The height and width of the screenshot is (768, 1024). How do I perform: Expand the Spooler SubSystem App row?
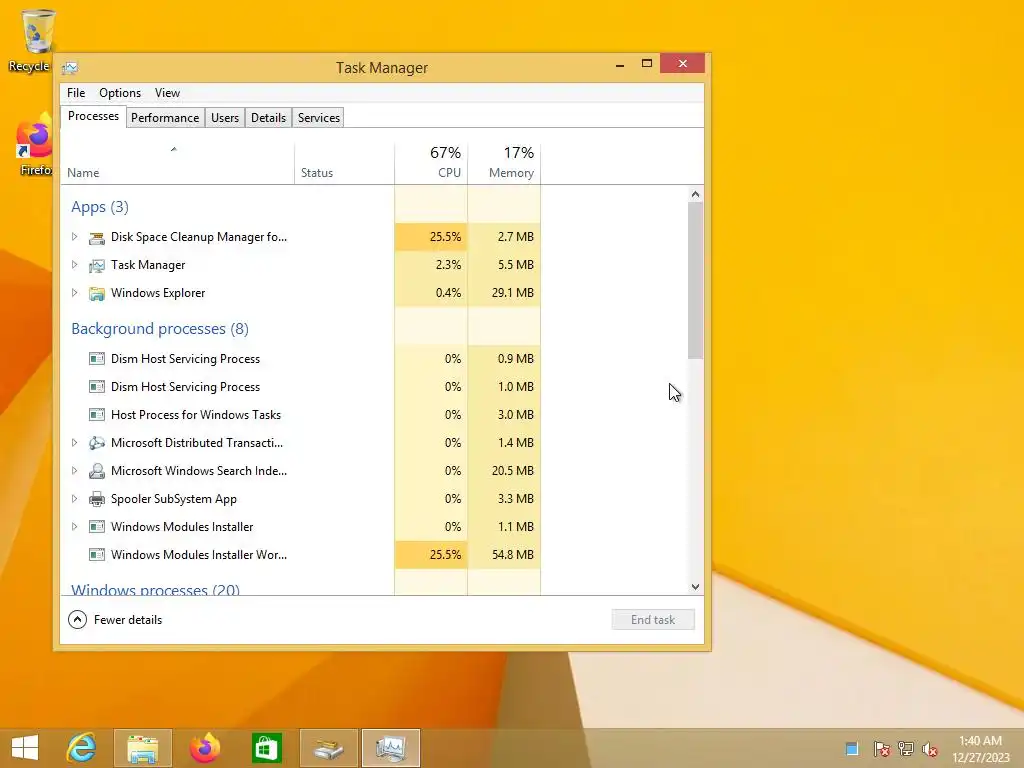pyautogui.click(x=74, y=499)
